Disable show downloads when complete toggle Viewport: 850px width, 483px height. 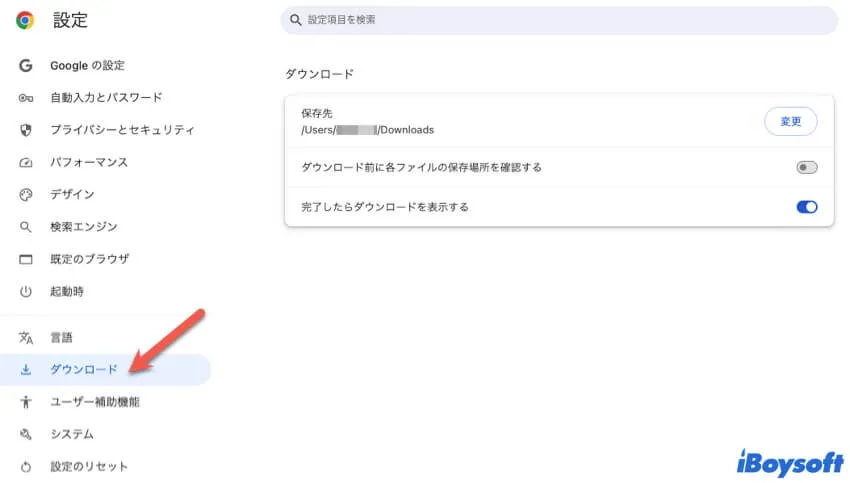[x=807, y=207]
